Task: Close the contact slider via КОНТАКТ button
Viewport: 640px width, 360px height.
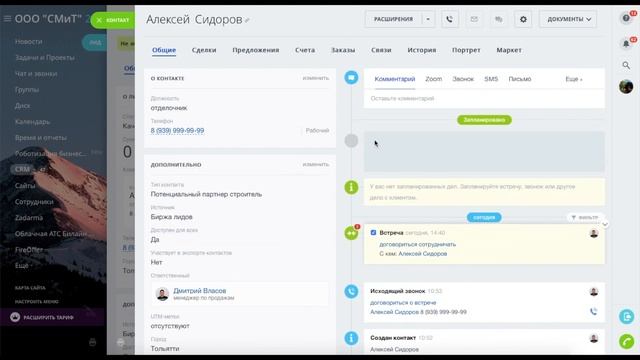Action: point(113,20)
